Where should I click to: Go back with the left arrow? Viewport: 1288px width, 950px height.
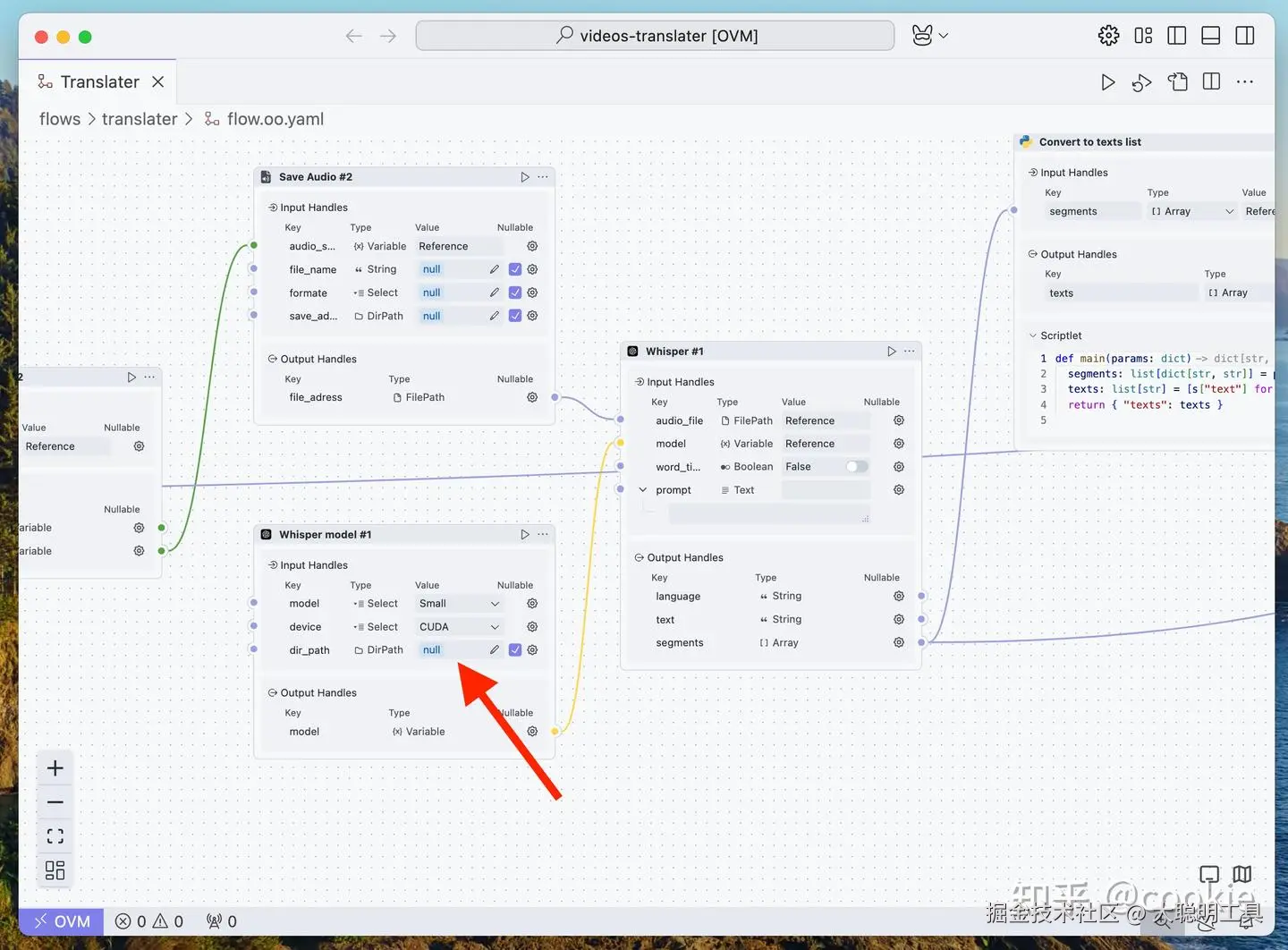point(354,36)
